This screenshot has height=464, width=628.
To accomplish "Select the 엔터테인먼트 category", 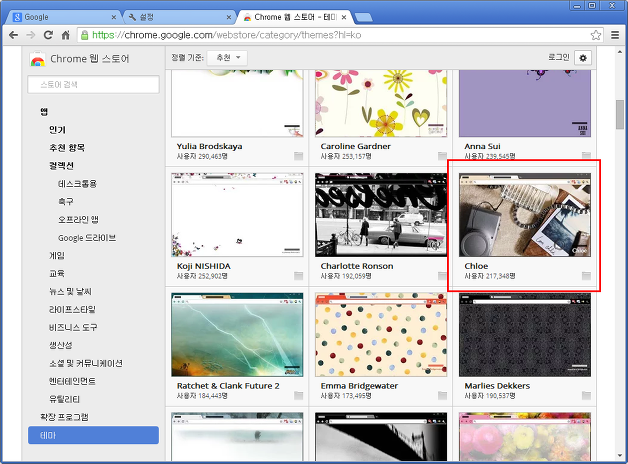I will point(72,381).
